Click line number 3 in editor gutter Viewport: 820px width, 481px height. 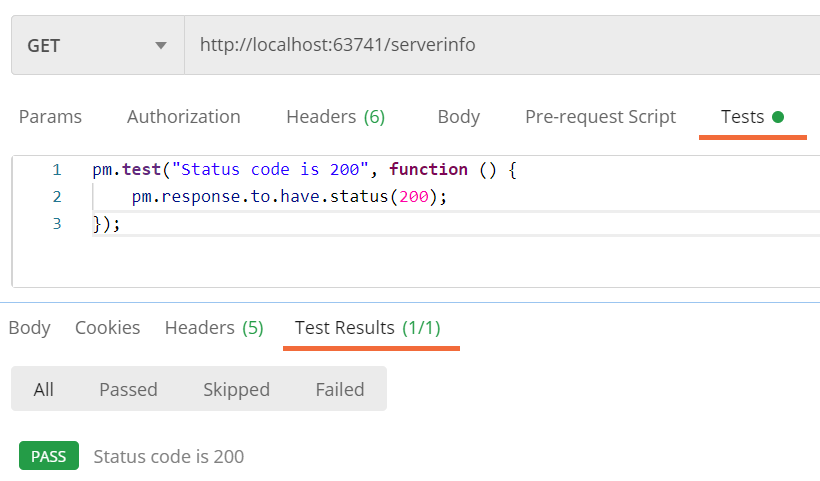pos(57,224)
